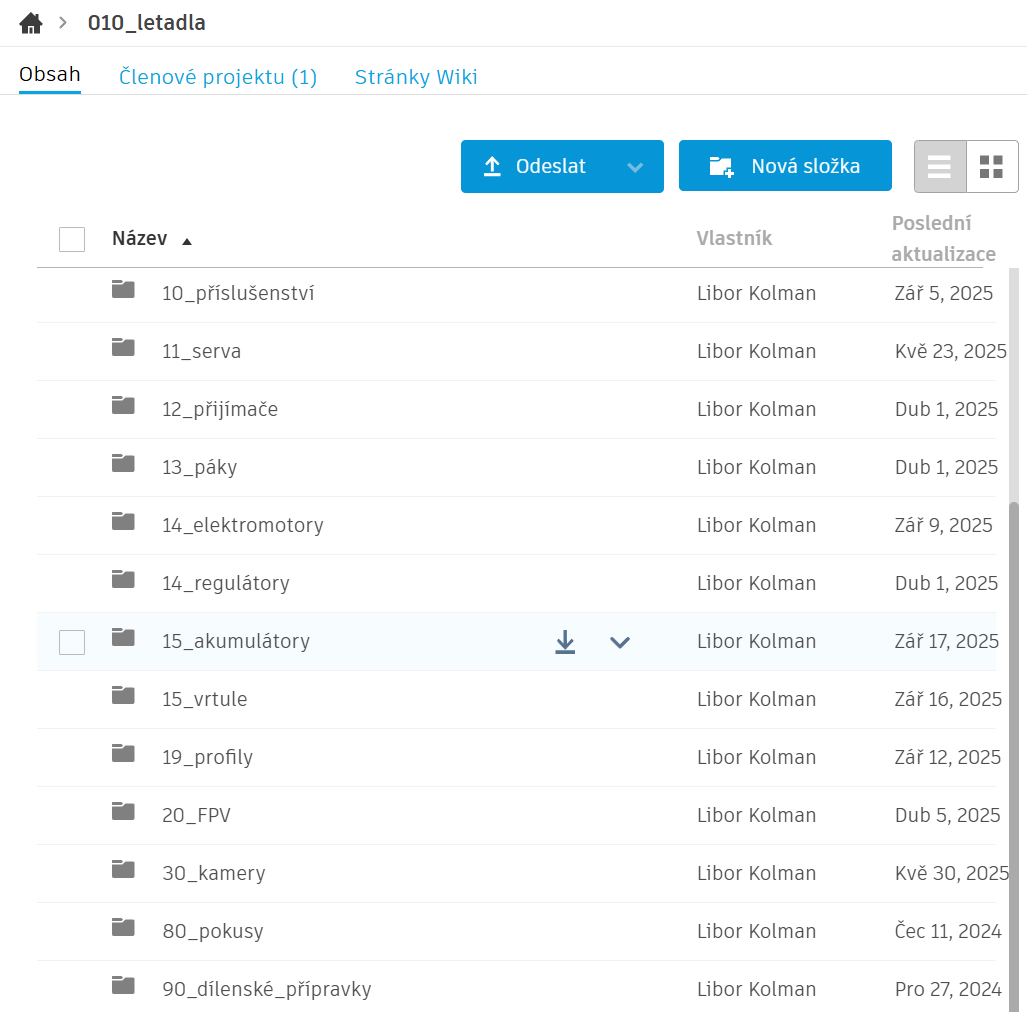Switch to Stránky Wiki tab
This screenshot has width=1027, height=1012.
tap(416, 77)
